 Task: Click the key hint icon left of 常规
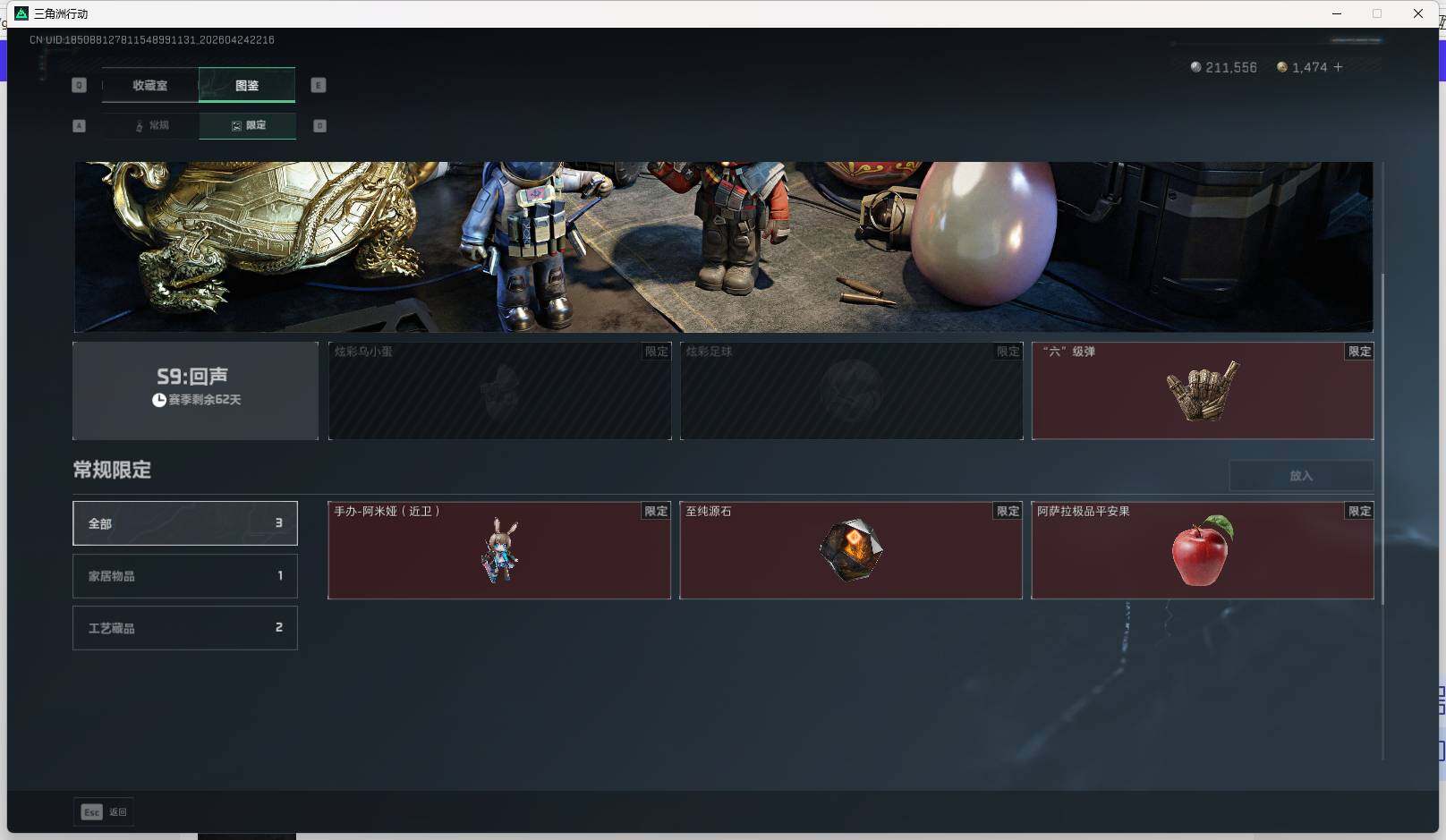[79, 126]
